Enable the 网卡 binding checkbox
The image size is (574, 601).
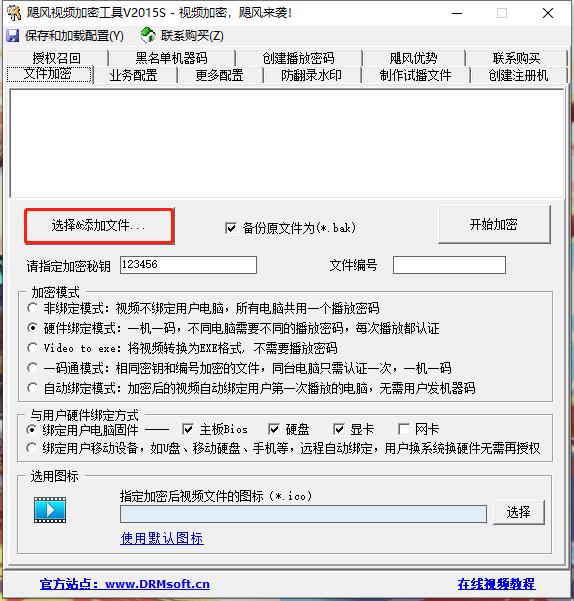[403, 429]
